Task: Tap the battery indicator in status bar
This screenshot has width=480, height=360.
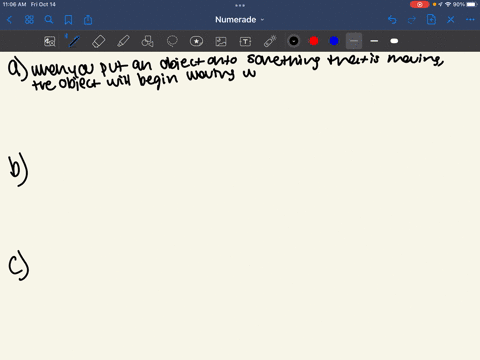Action: [x=472, y=5]
